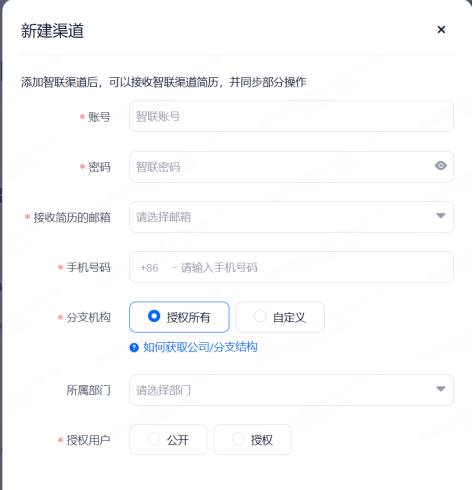Click the blue question mark help icon

tap(134, 348)
